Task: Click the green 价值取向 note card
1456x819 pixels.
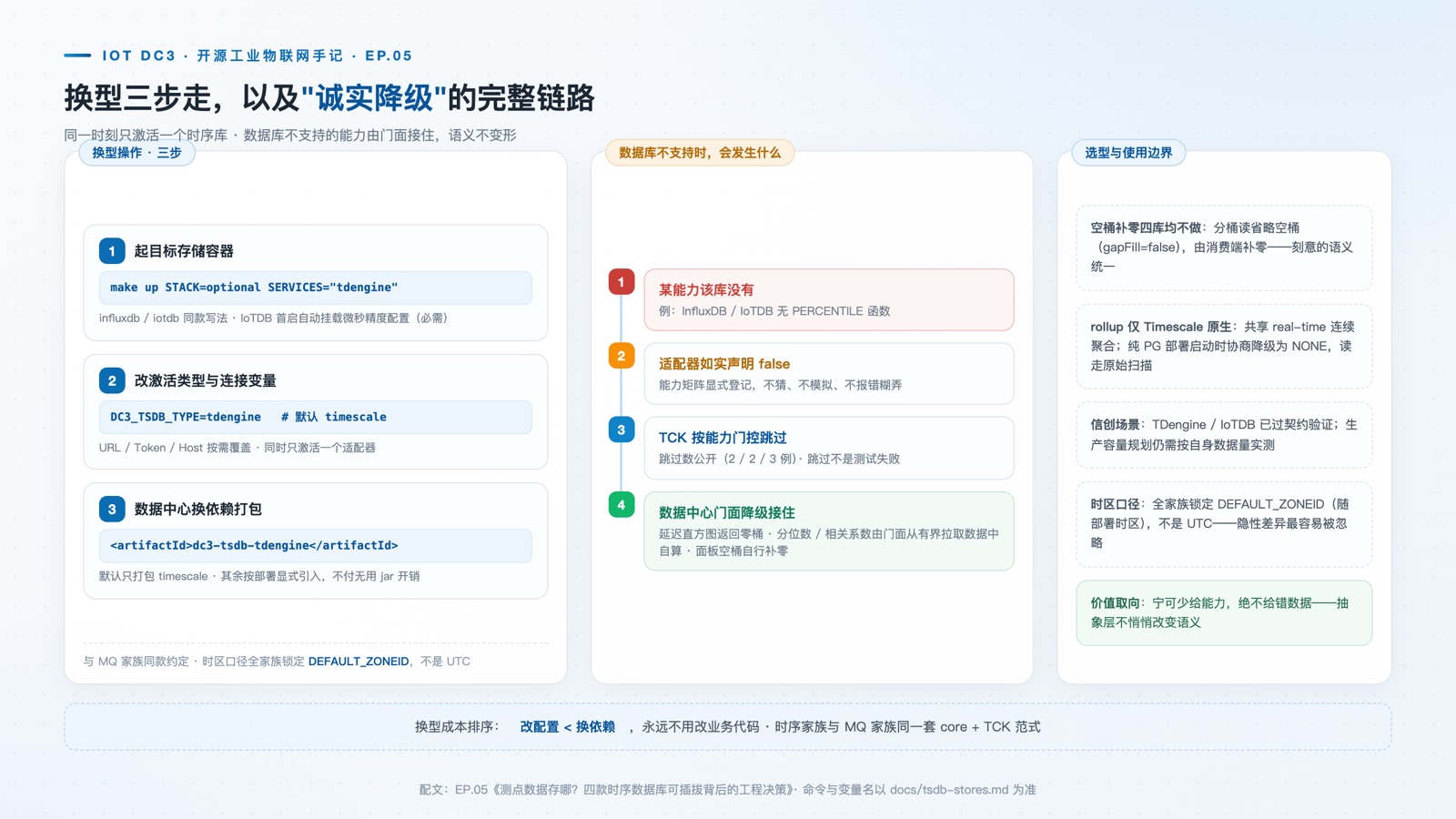Action: point(1224,612)
